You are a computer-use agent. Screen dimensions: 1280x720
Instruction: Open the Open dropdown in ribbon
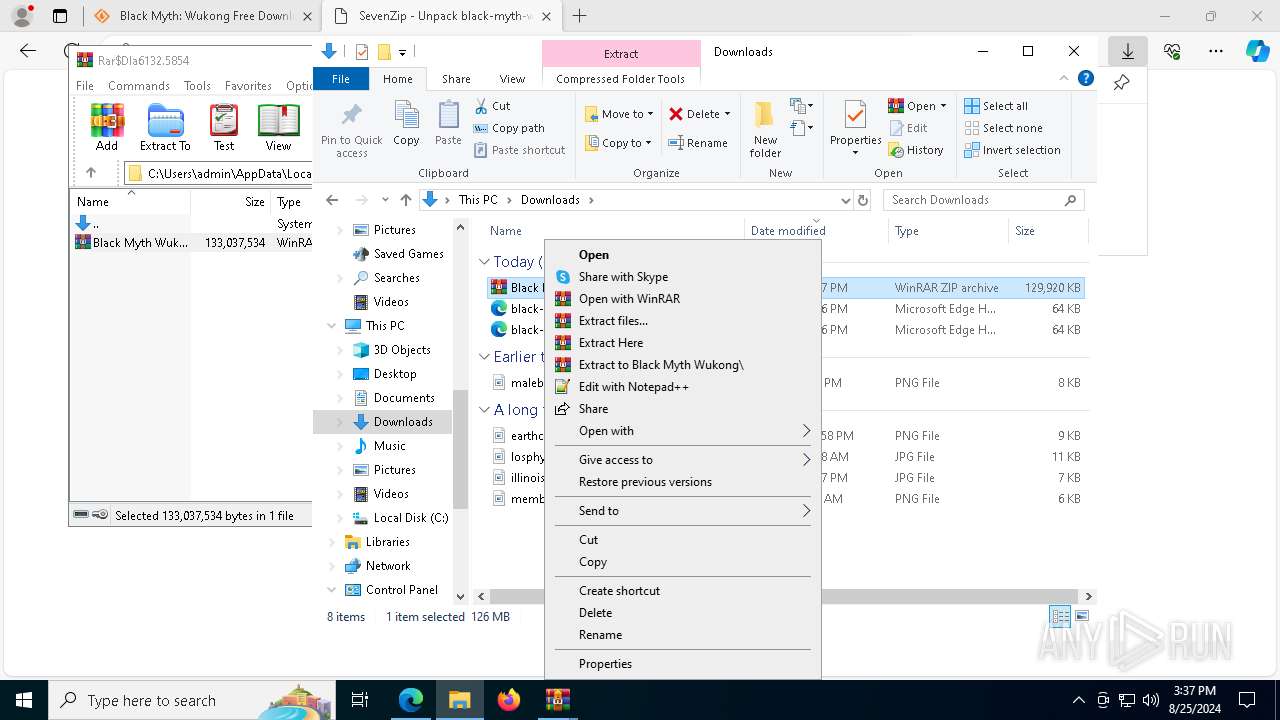click(917, 106)
